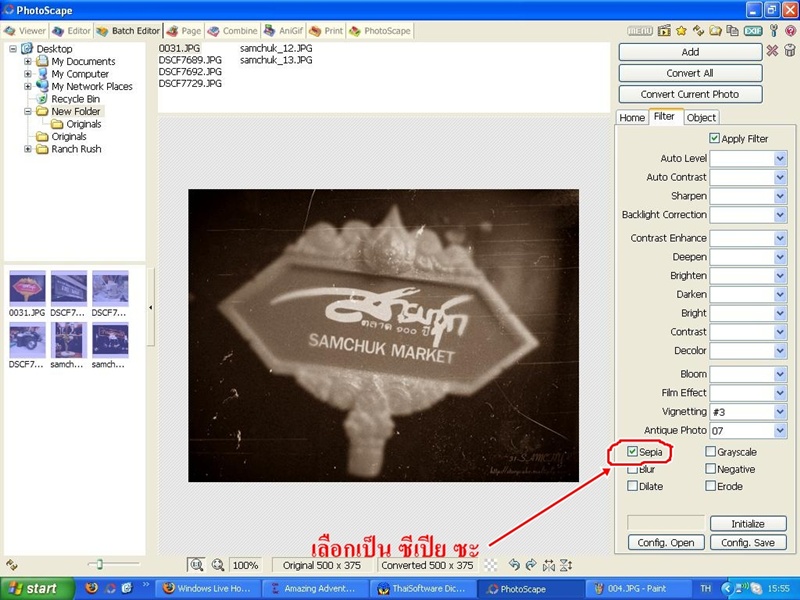Screen dimensions: 800x600
Task: Enable the Dilate checkbox
Action: click(632, 486)
